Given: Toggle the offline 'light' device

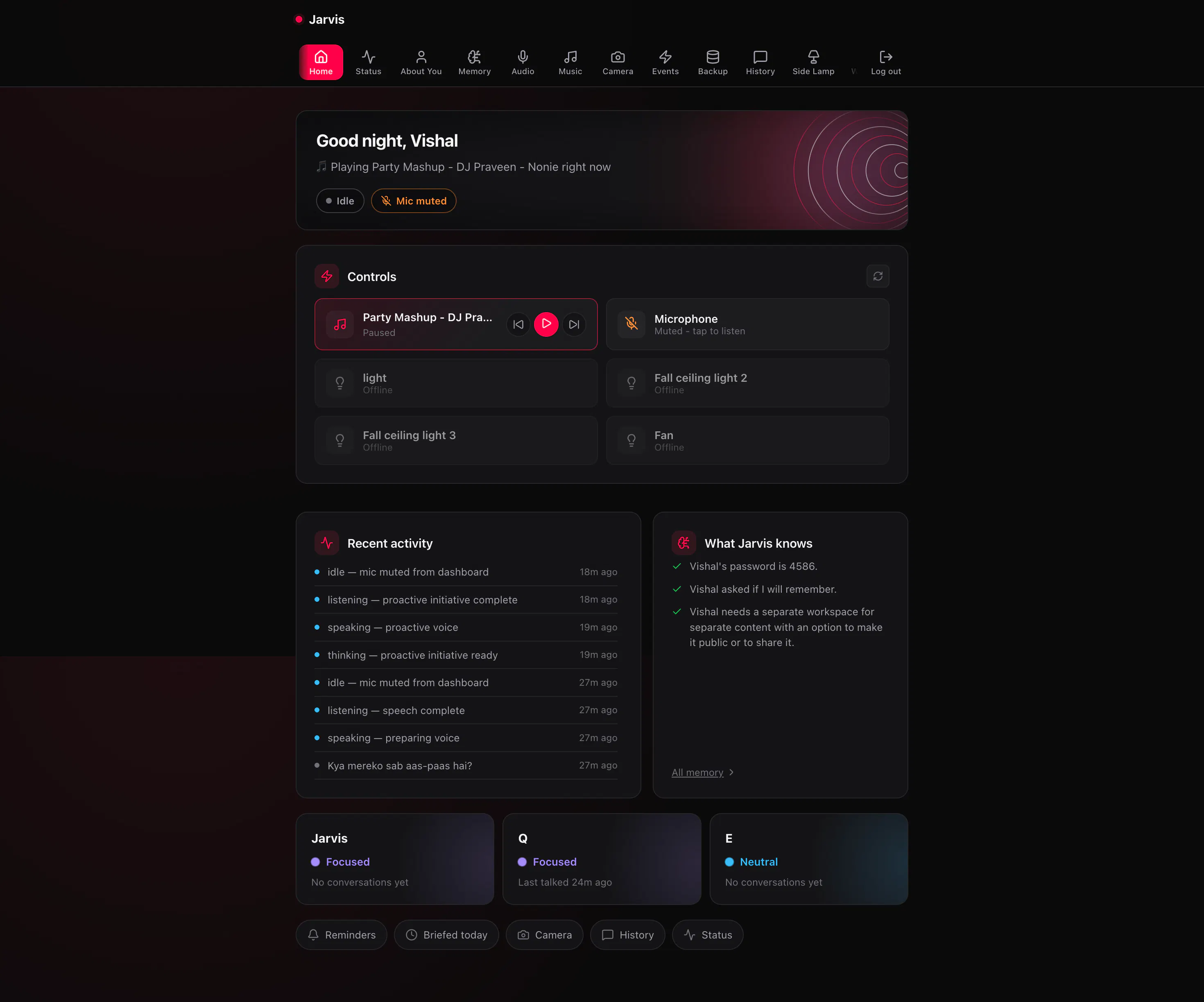Looking at the screenshot, I should tap(456, 383).
